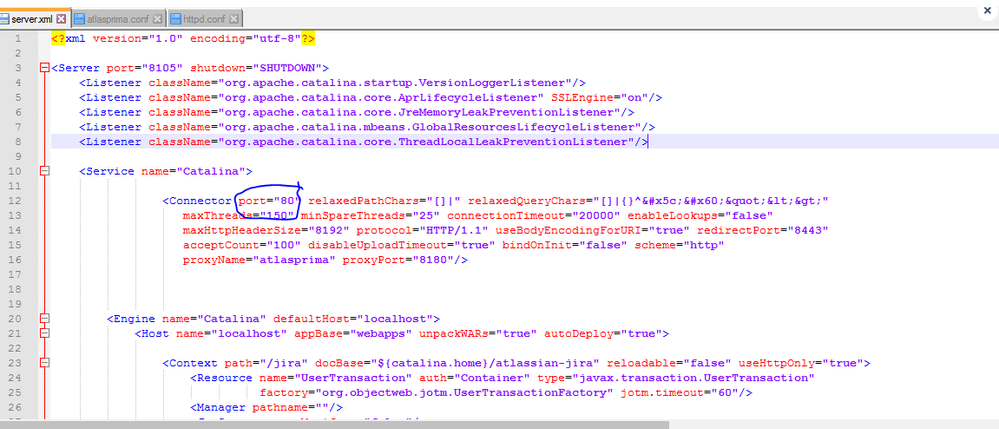Click the Service tag name on line 10
The image size is (999, 429).
click(110, 171)
